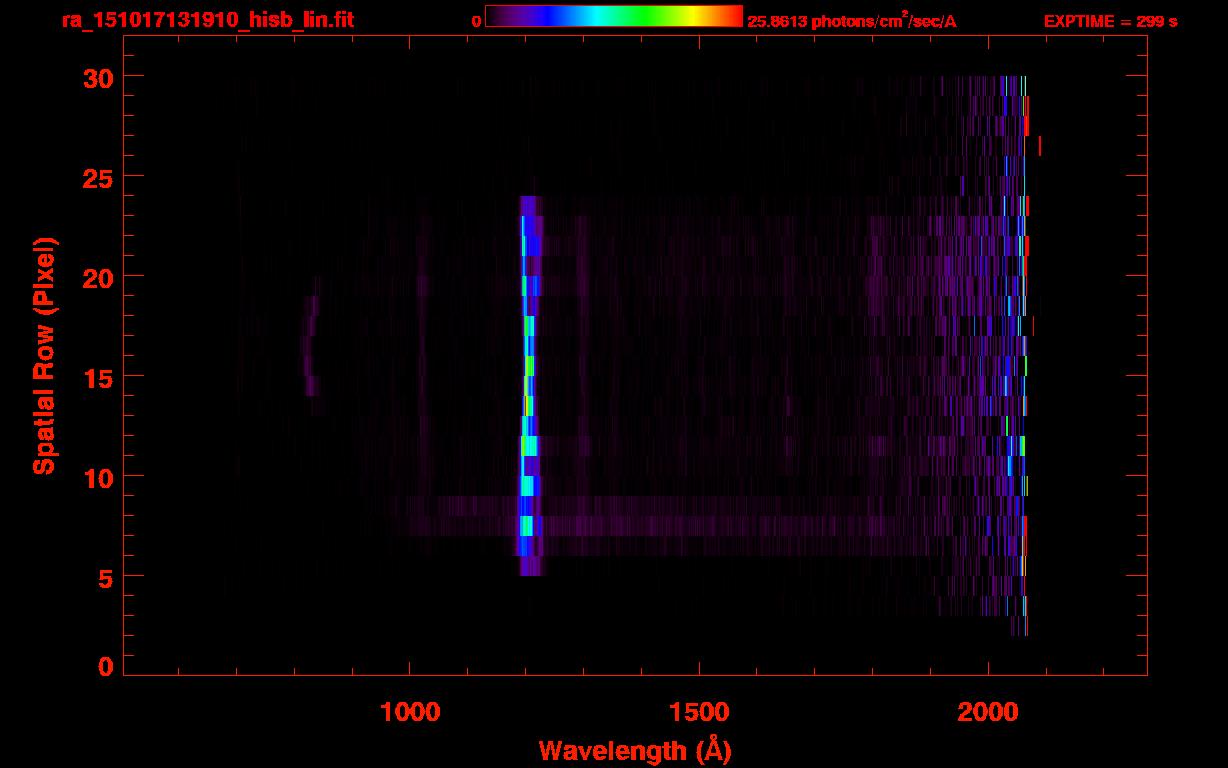Click the faint arc feature near 830 Å
This screenshot has height=768, width=1228.
[x=311, y=346]
